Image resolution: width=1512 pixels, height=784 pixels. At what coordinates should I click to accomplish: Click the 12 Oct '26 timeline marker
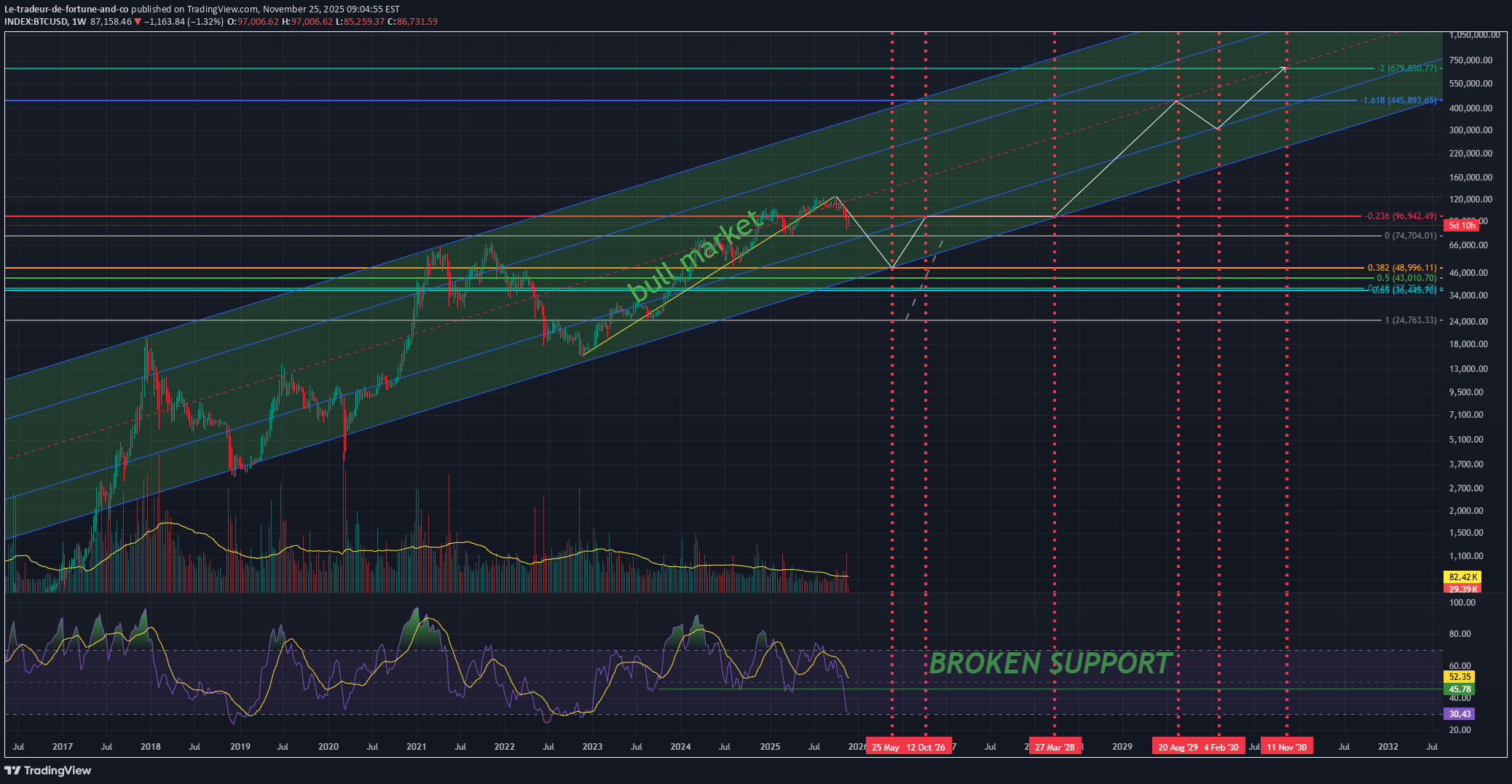pos(926,746)
